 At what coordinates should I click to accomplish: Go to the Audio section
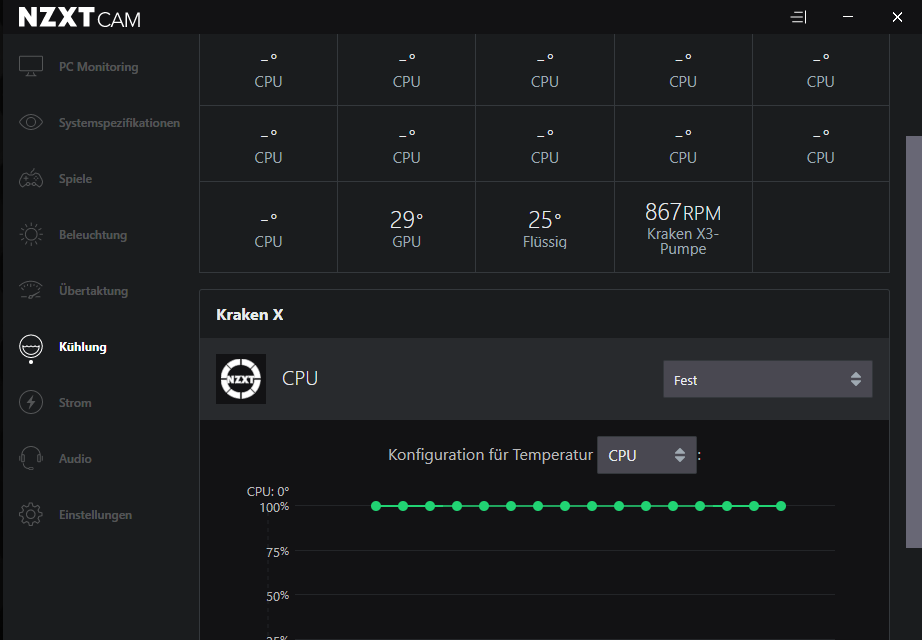coord(75,459)
